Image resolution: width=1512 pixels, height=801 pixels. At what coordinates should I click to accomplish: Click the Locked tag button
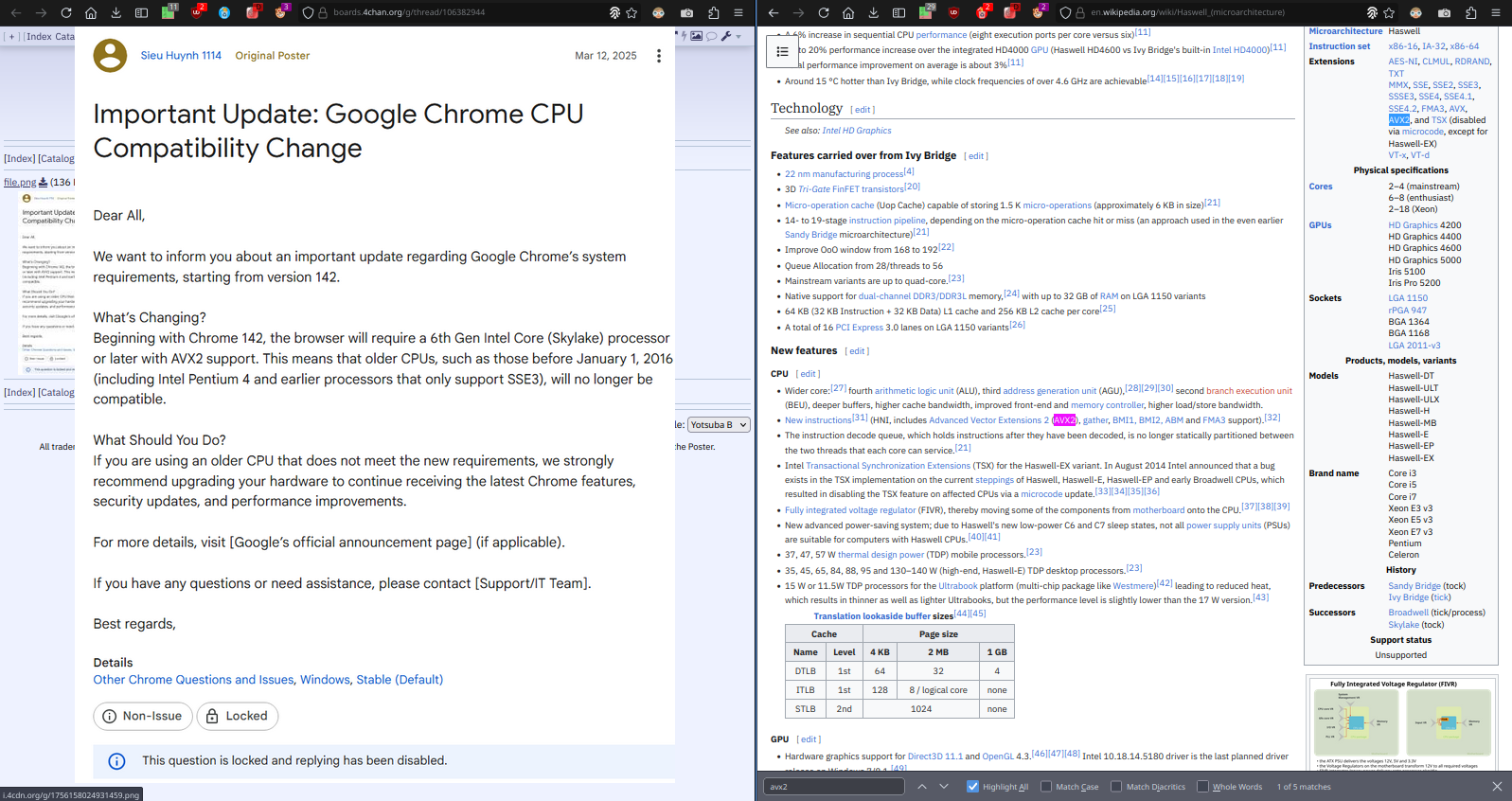tap(238, 716)
